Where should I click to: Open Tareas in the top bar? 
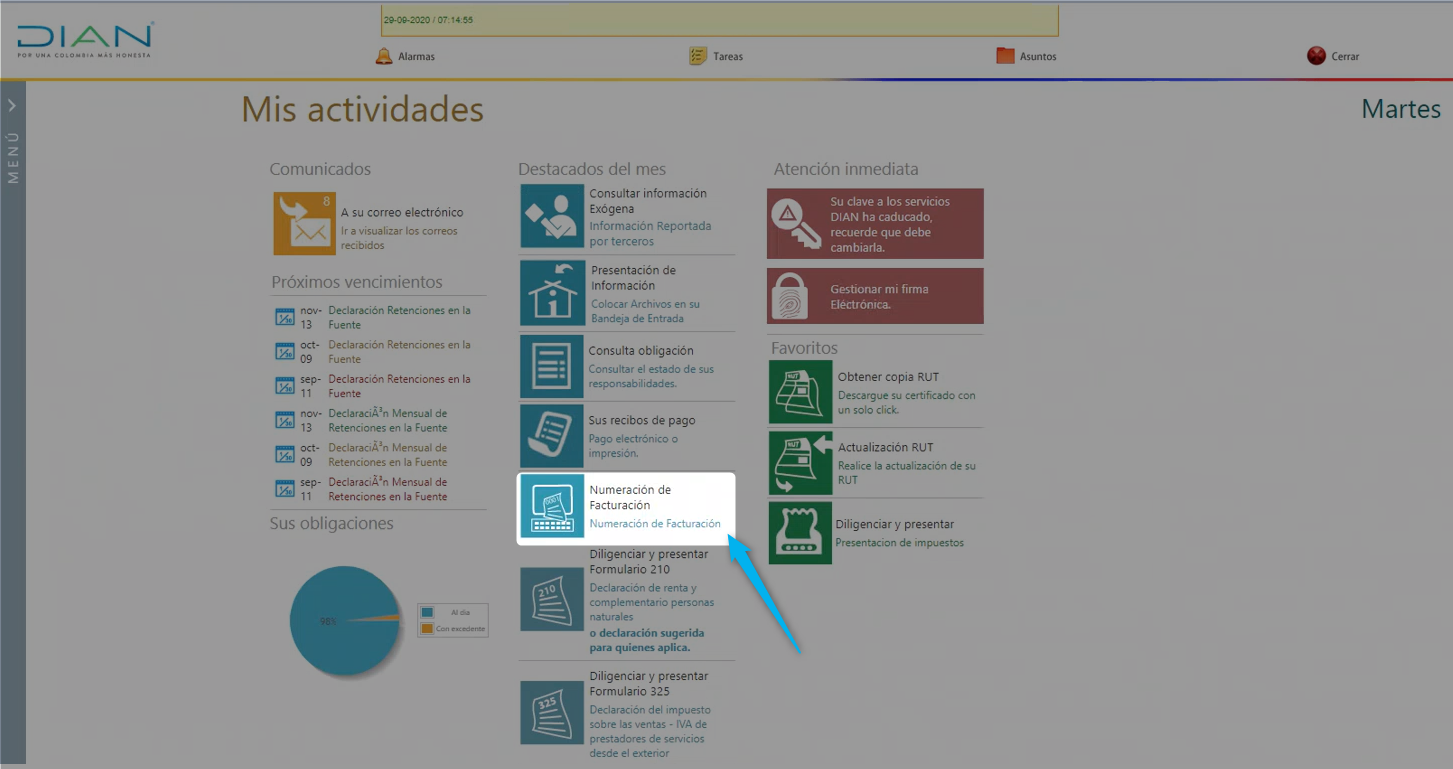[x=716, y=57]
